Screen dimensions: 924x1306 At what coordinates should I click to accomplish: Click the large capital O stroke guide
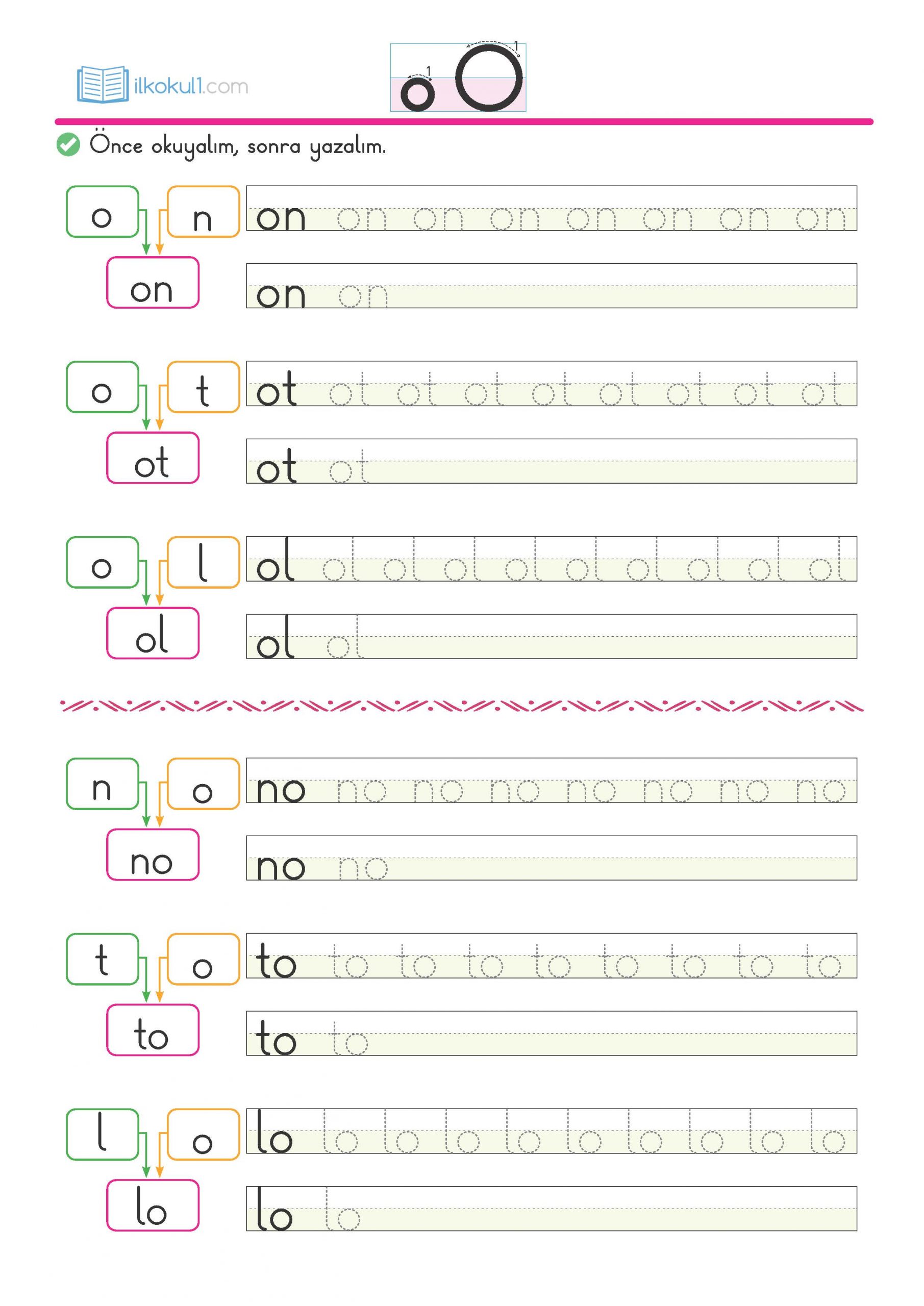click(489, 78)
